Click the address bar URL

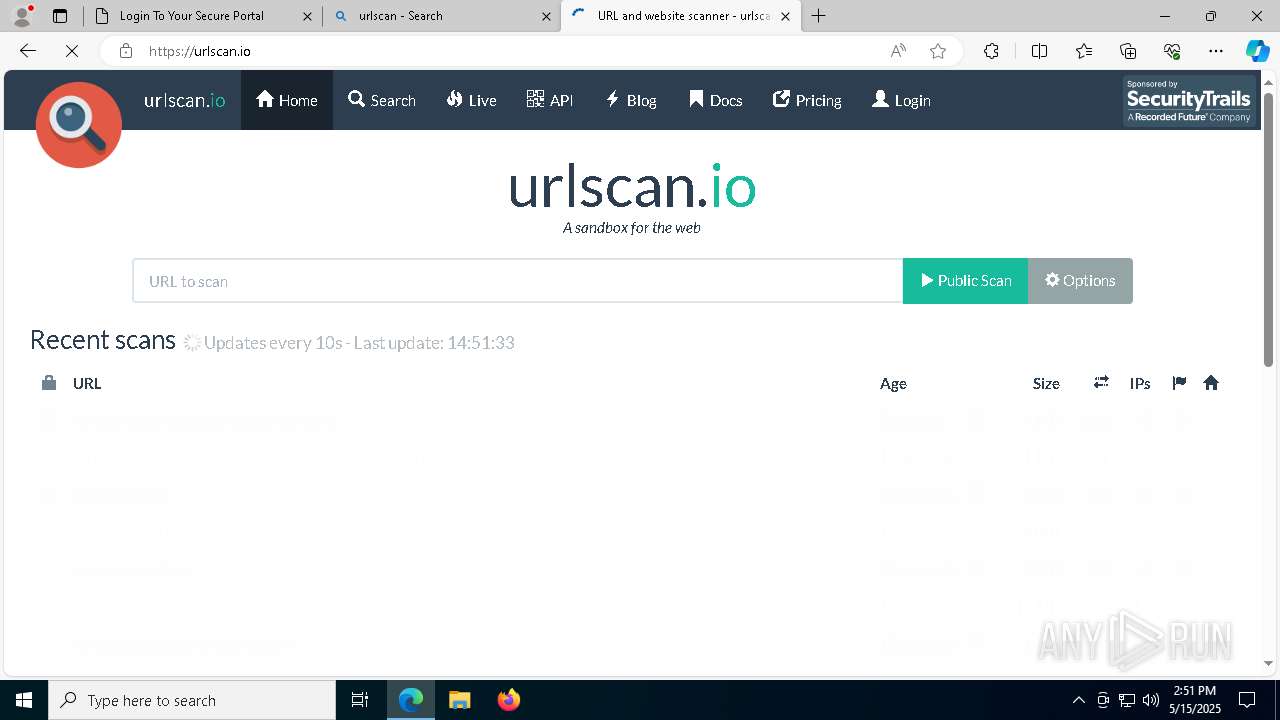point(200,51)
